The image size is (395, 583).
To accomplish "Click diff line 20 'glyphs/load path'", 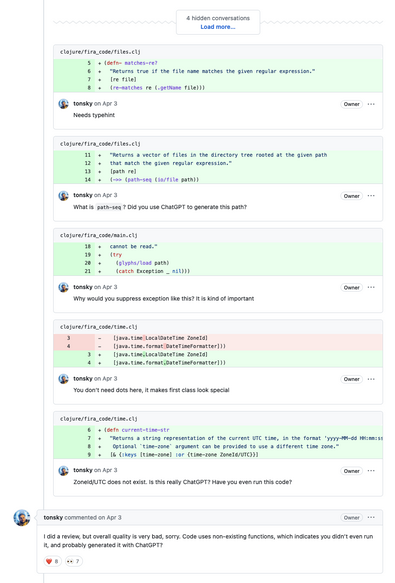I will [218, 263].
